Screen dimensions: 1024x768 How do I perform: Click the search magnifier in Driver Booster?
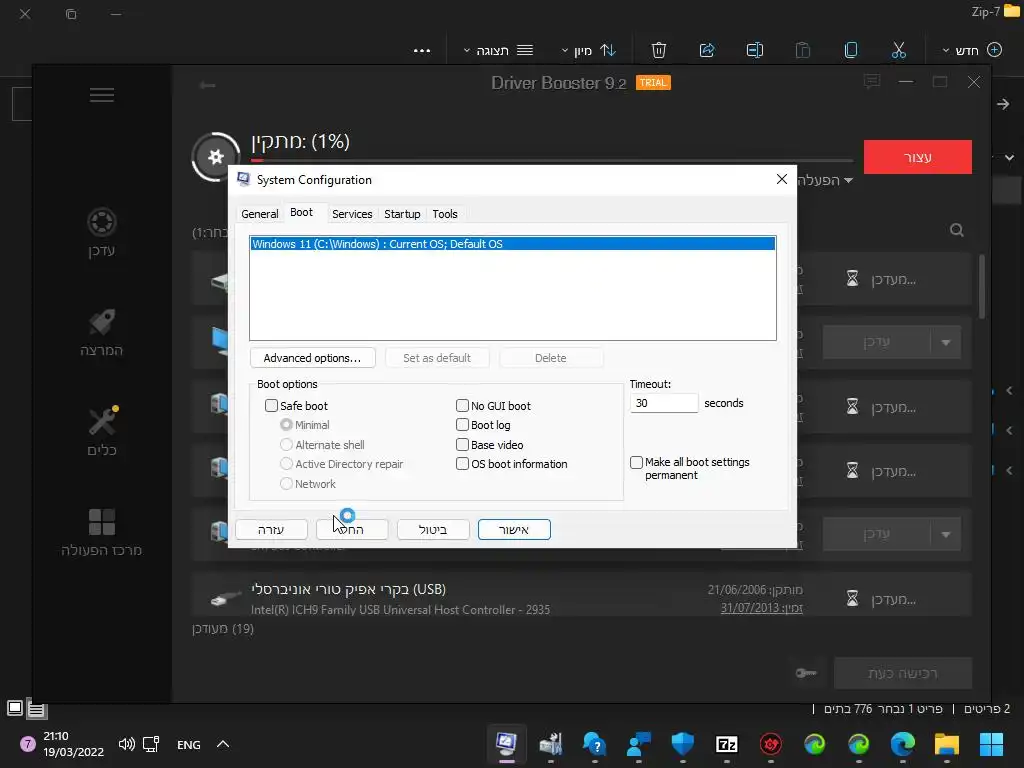coord(957,230)
